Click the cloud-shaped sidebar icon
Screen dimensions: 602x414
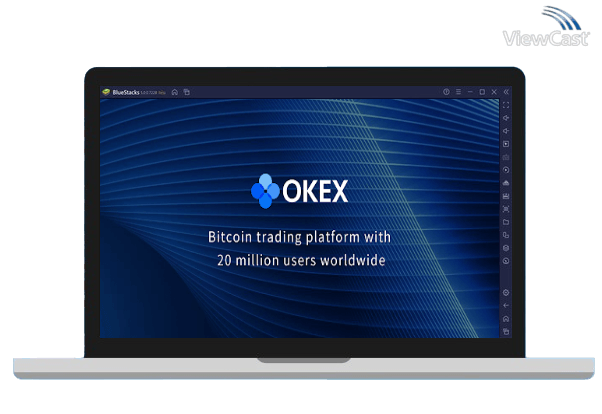(506, 183)
